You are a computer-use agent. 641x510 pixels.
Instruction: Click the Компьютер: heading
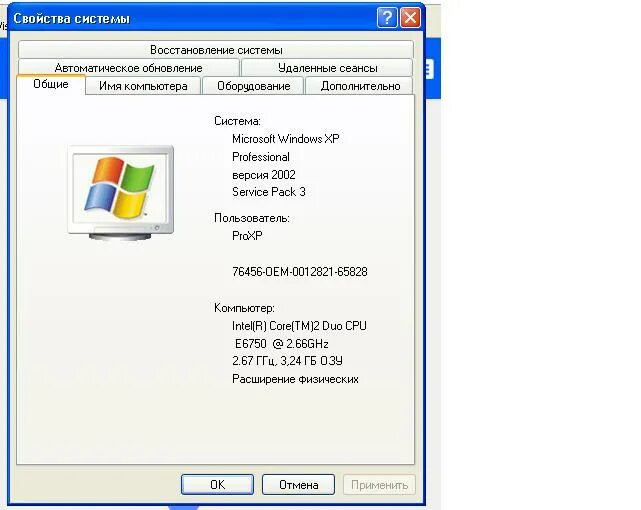[244, 308]
